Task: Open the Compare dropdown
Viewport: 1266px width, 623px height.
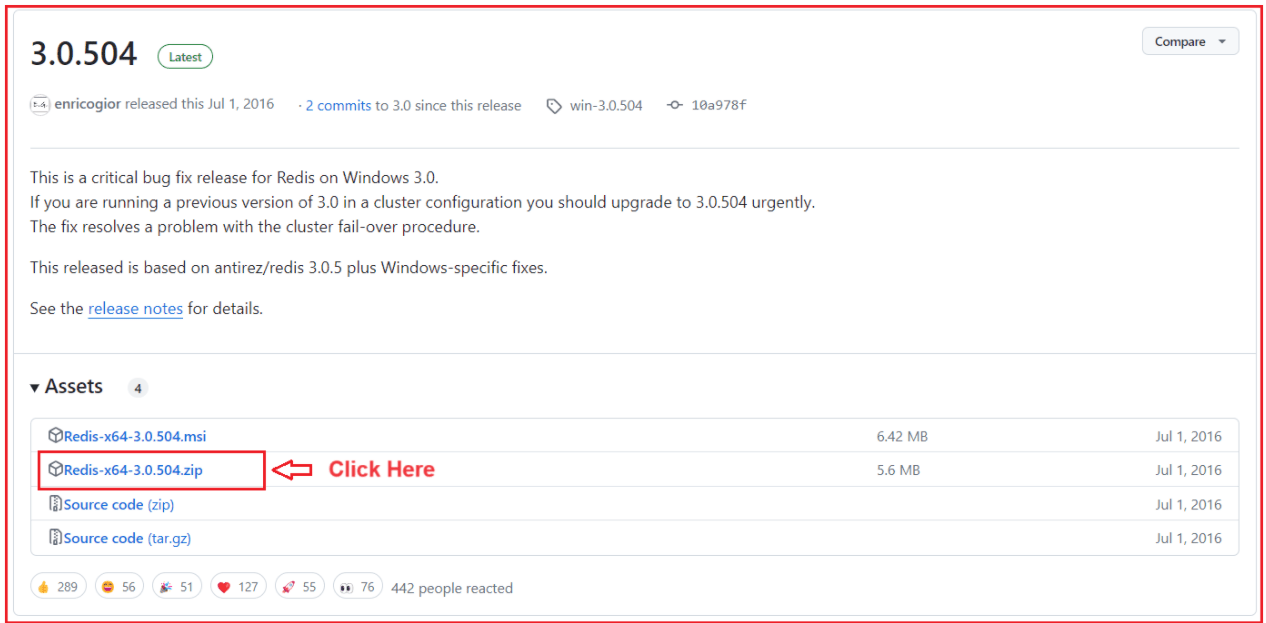Action: 1190,41
